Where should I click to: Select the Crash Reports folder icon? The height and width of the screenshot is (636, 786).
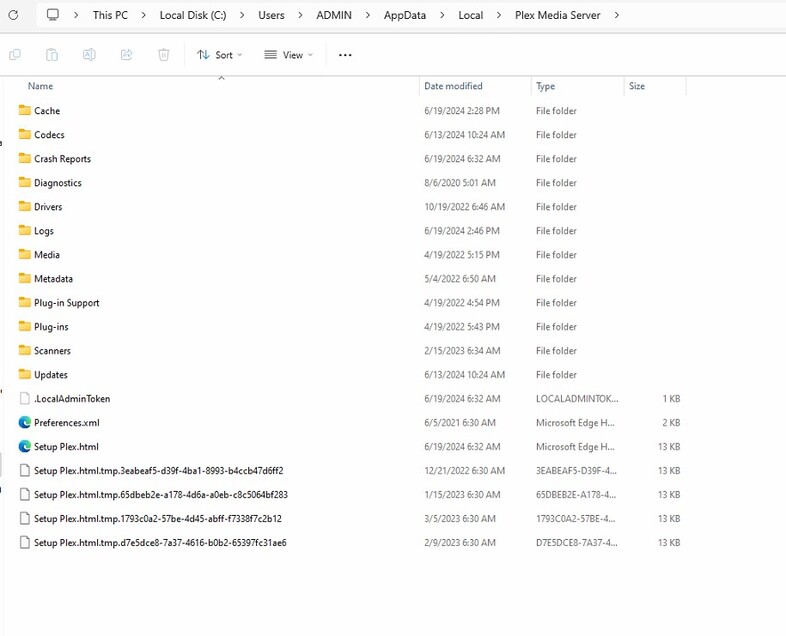(x=25, y=158)
